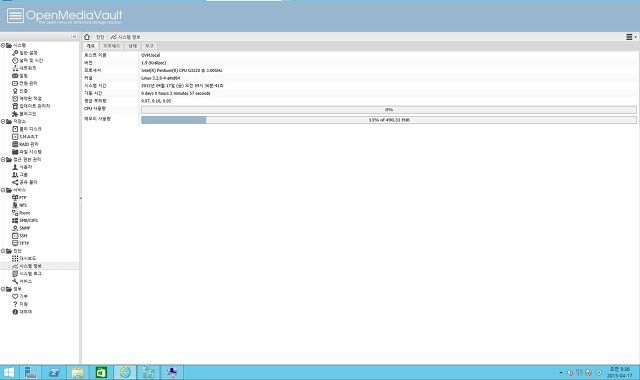Open the top-right user menu dropdown
The width and height of the screenshot is (640, 380).
(x=631, y=37)
